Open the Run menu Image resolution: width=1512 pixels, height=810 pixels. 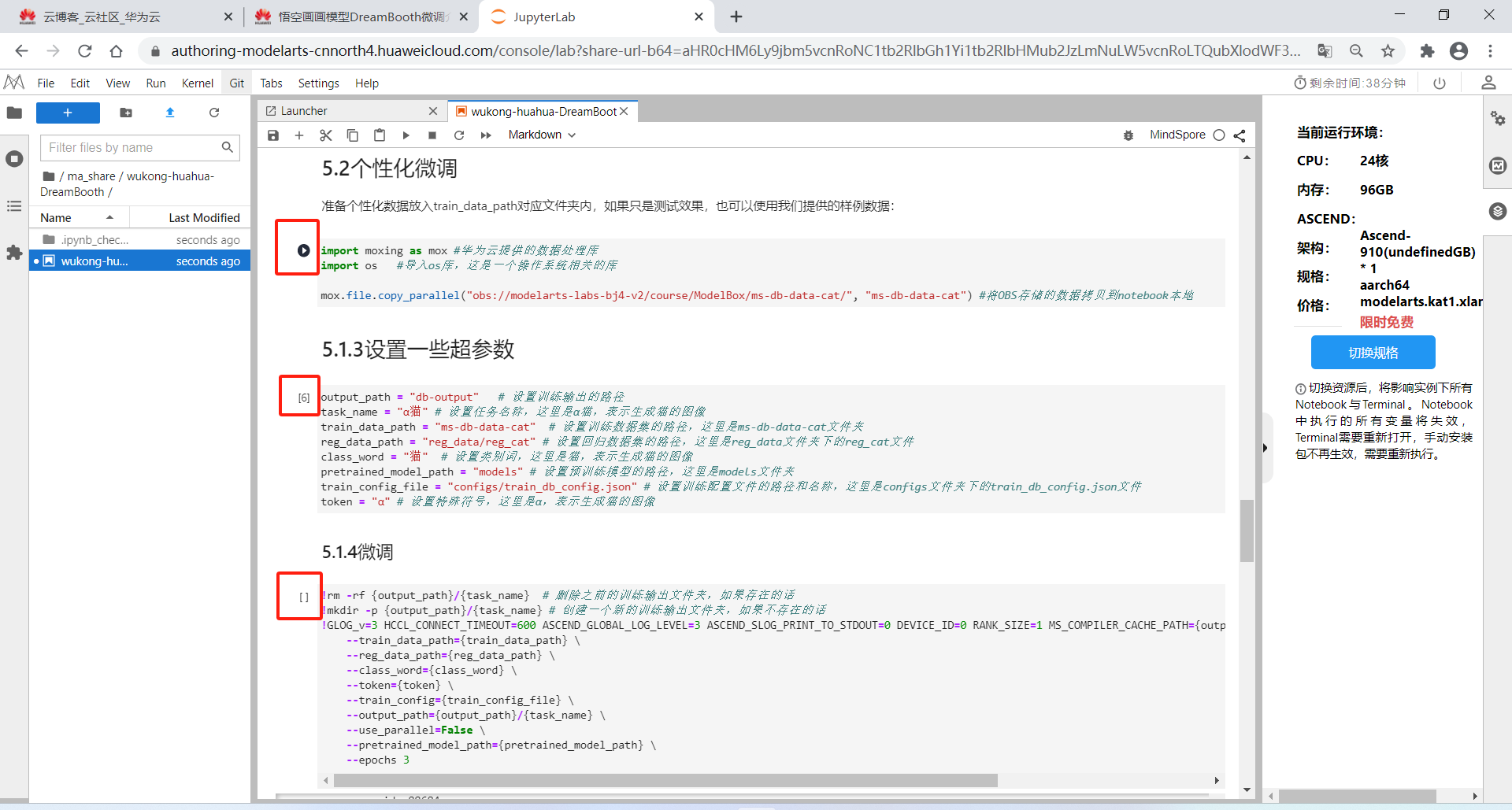[x=156, y=83]
